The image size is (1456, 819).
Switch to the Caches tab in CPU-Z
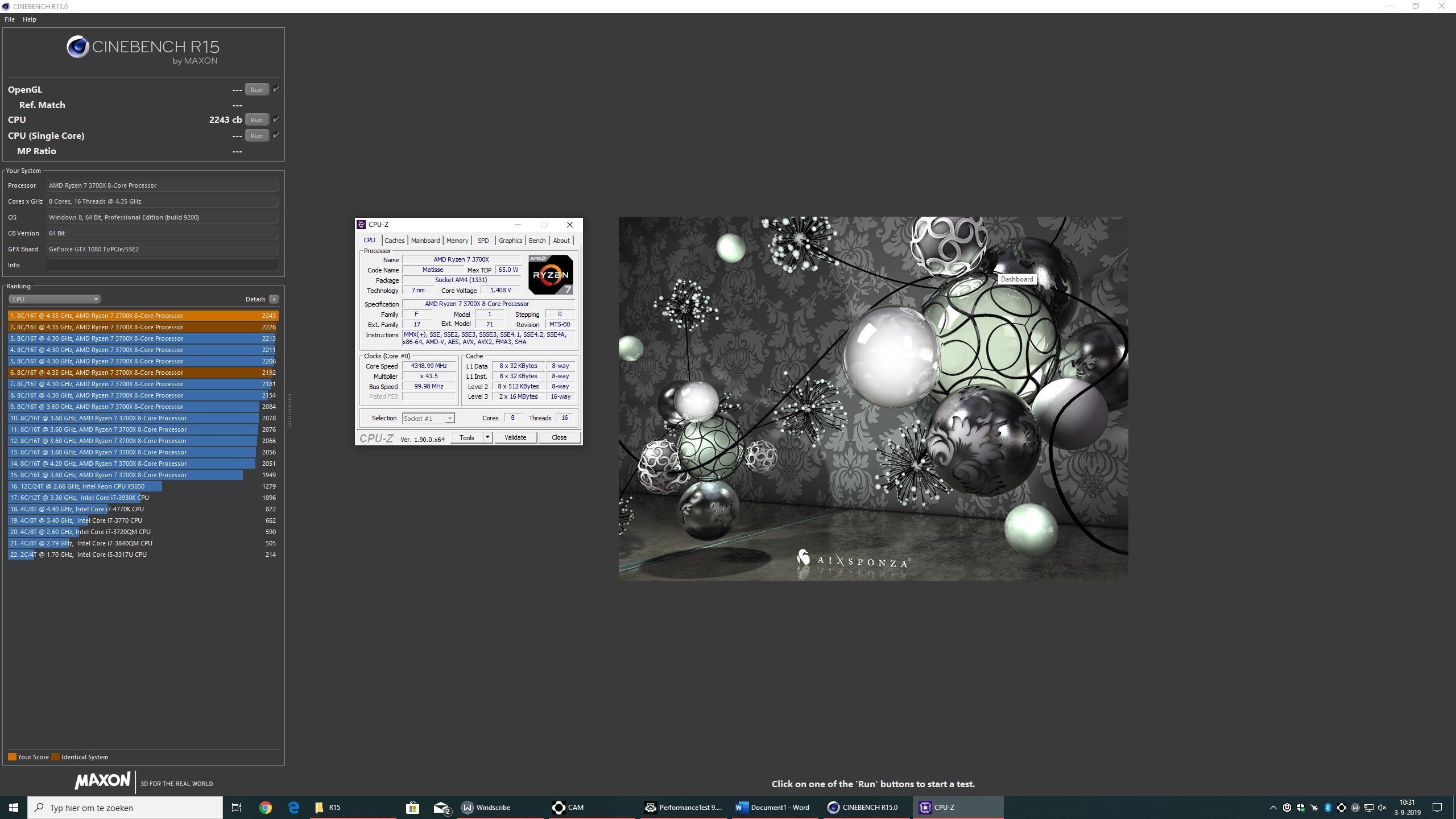pos(394,241)
